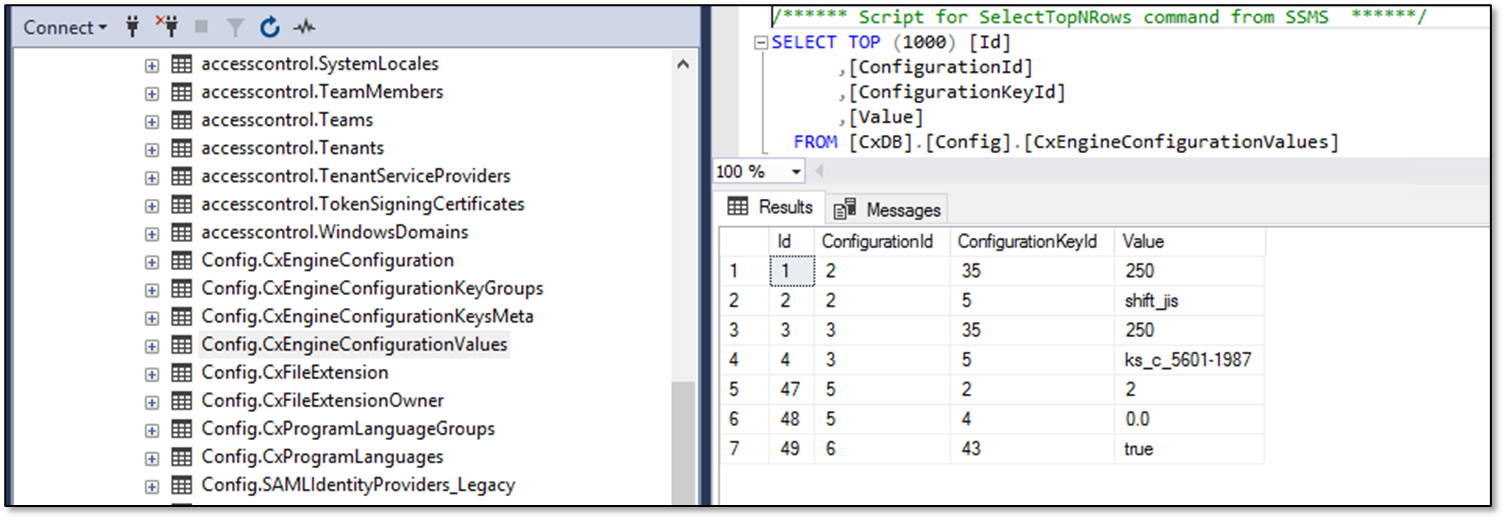The image size is (1505, 520).
Task: Click the Disconnect plug icon
Action: pos(165,28)
